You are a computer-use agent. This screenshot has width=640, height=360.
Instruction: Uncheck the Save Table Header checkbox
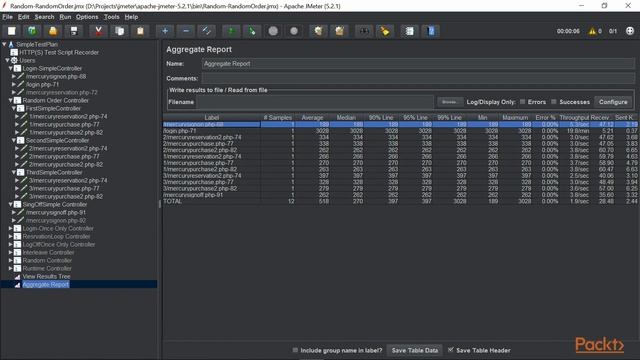[451, 350]
